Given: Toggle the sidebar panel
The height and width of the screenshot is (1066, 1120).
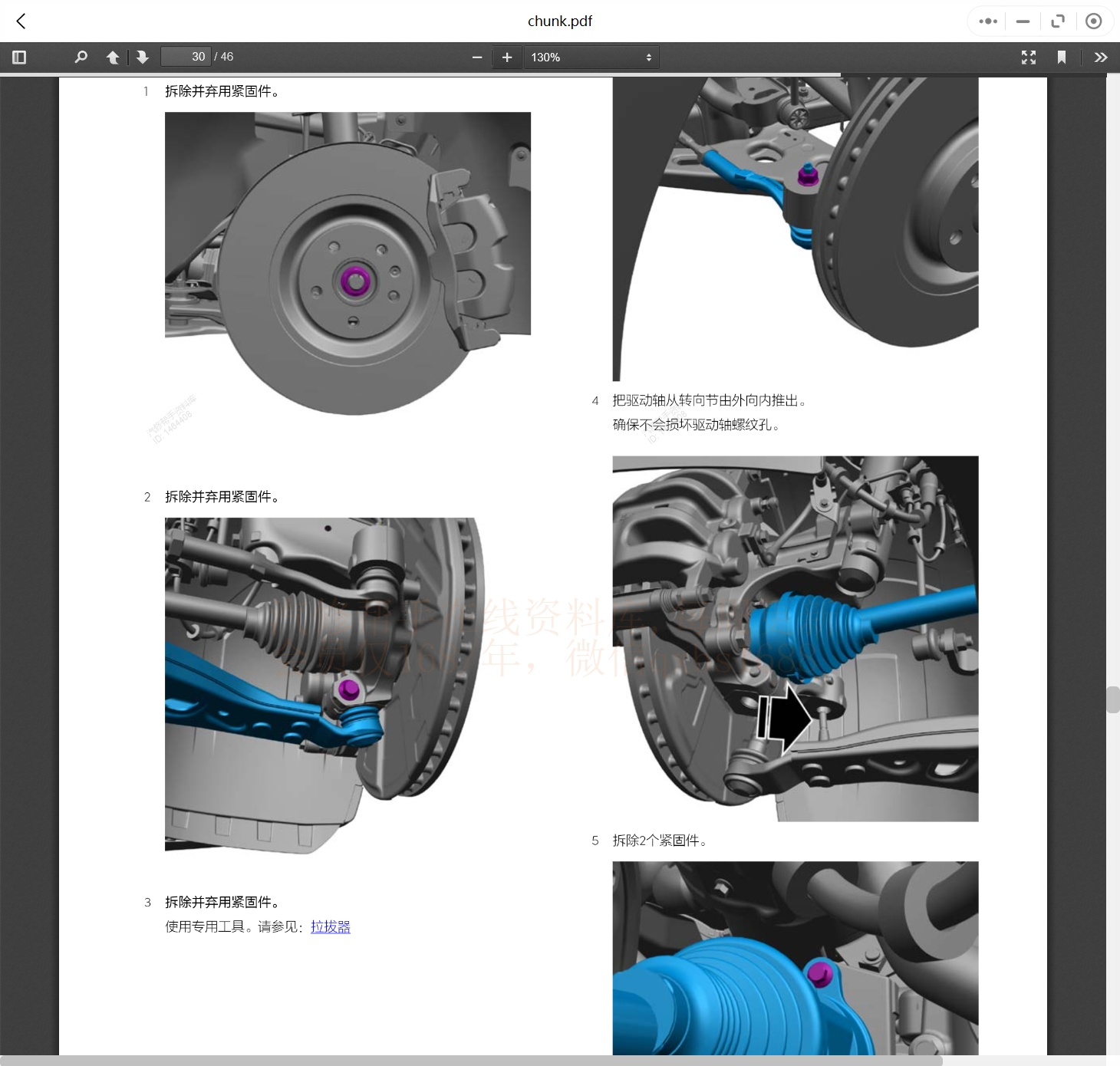Looking at the screenshot, I should click(19, 58).
